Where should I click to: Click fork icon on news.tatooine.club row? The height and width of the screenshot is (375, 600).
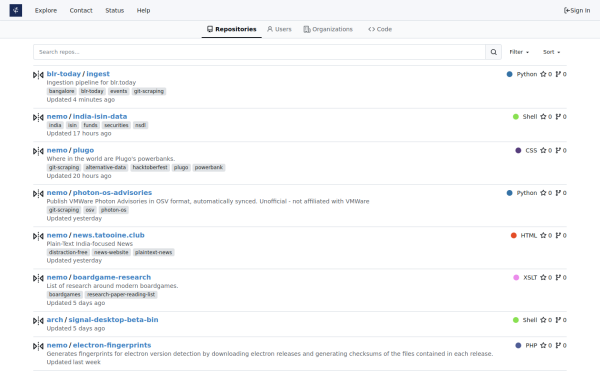558,235
